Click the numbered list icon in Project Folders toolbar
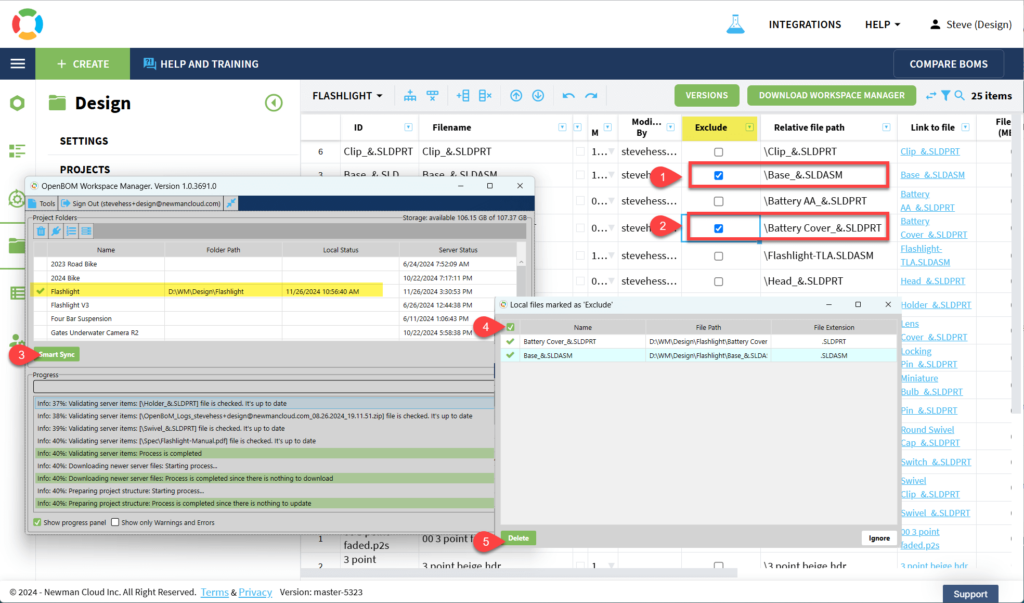The height and width of the screenshot is (603, 1024). point(71,231)
